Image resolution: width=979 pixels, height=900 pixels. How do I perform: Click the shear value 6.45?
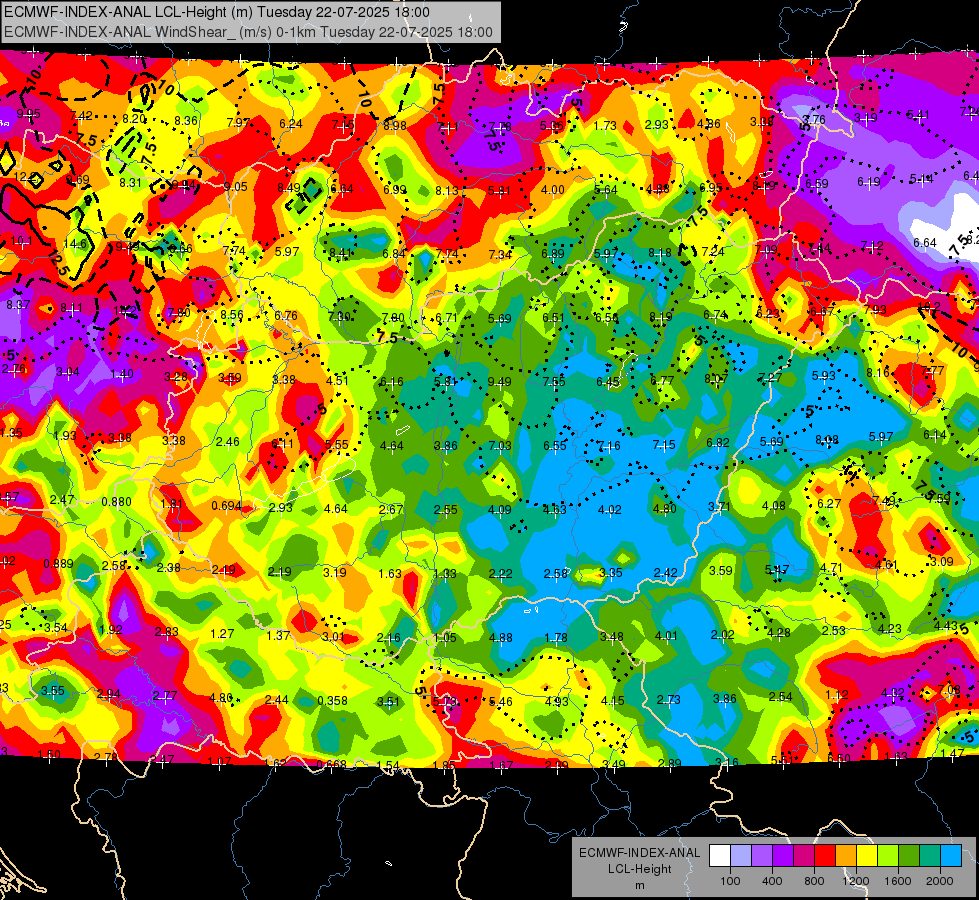[x=608, y=382]
